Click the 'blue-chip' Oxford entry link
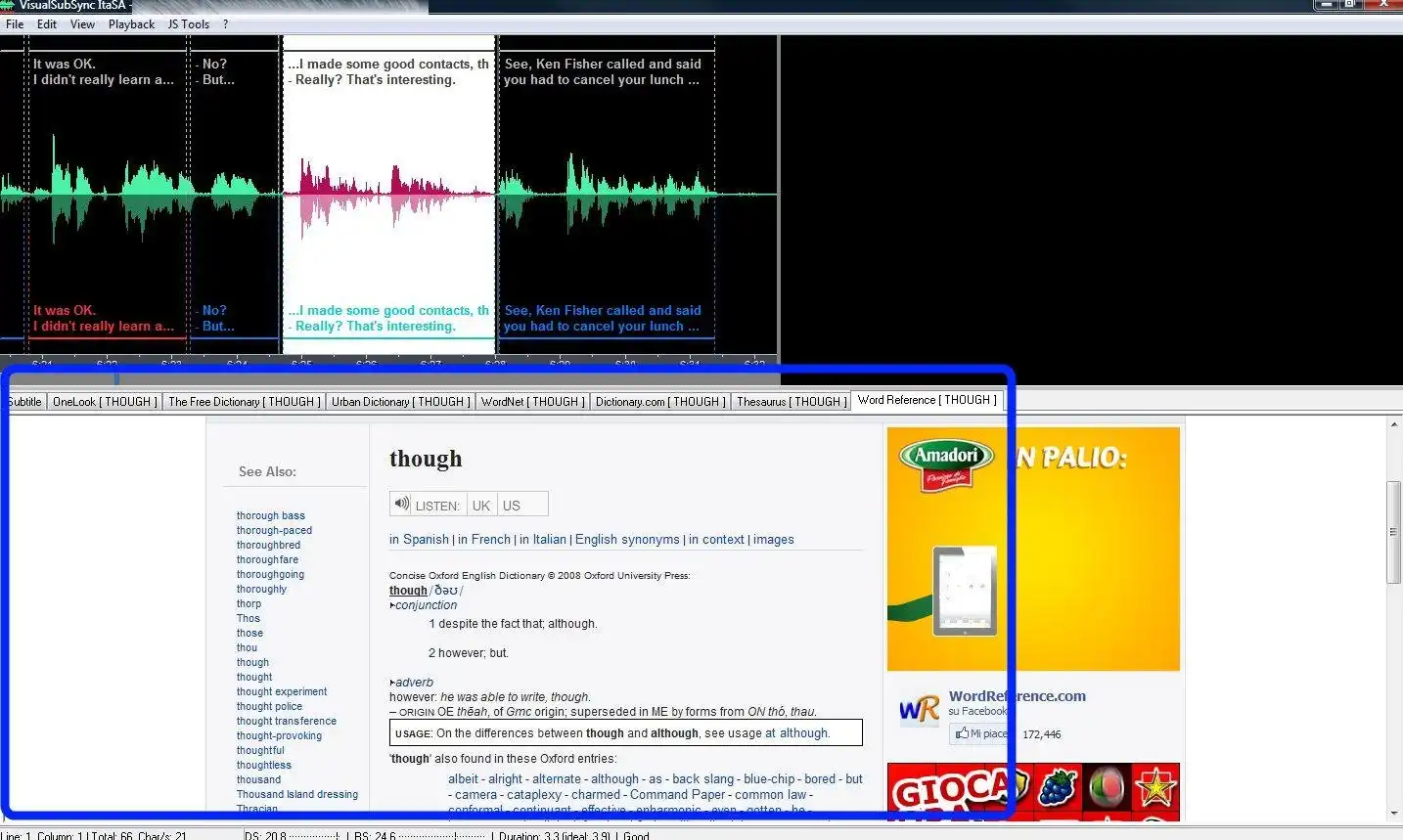This screenshot has width=1403, height=840. pos(769,778)
